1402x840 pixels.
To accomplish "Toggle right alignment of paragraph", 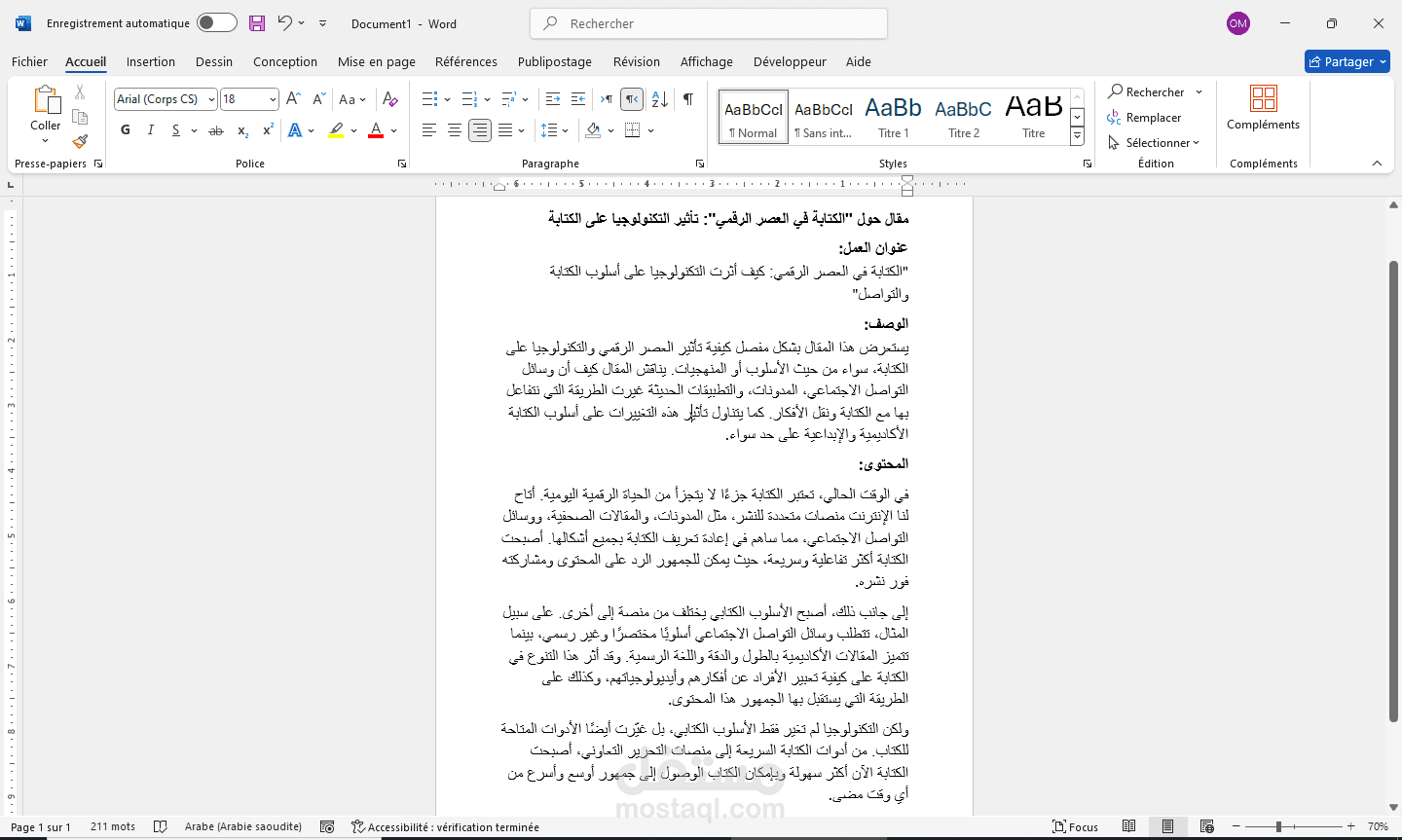I will tap(479, 130).
